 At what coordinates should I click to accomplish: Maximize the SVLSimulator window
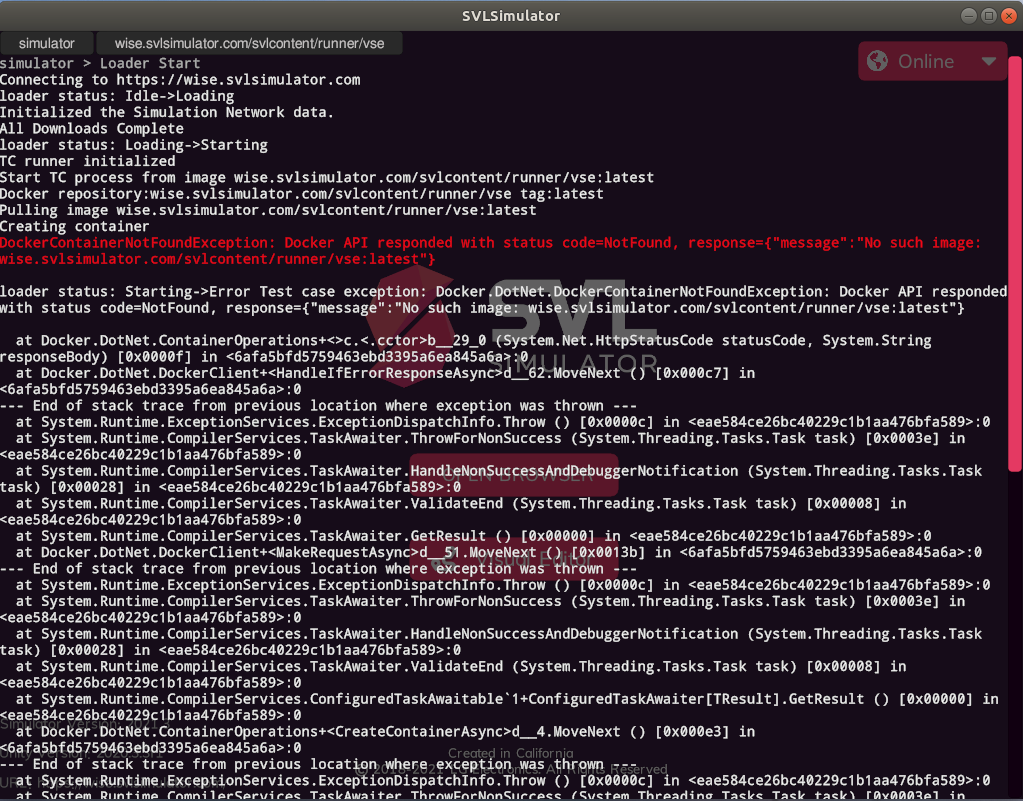[x=989, y=15]
